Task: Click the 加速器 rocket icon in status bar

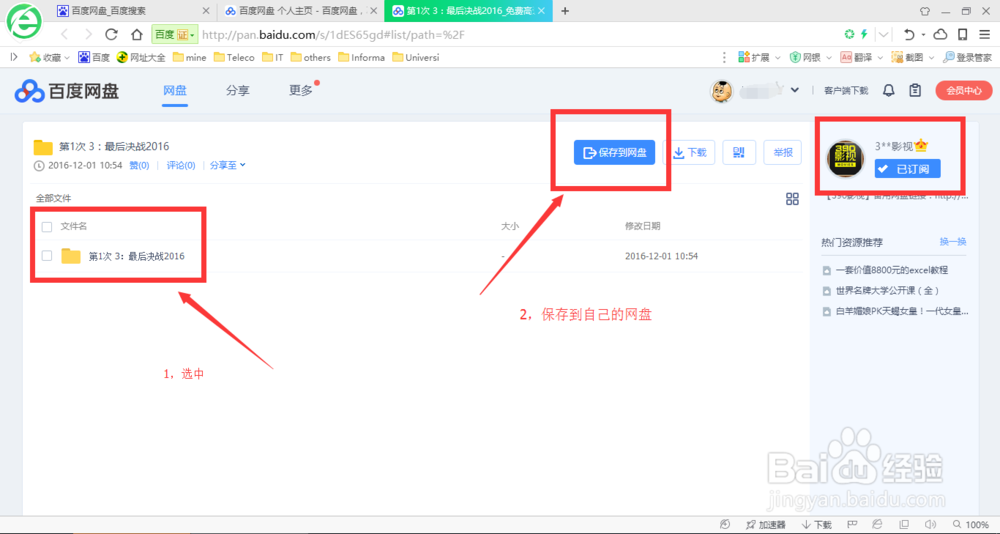Action: point(765,524)
